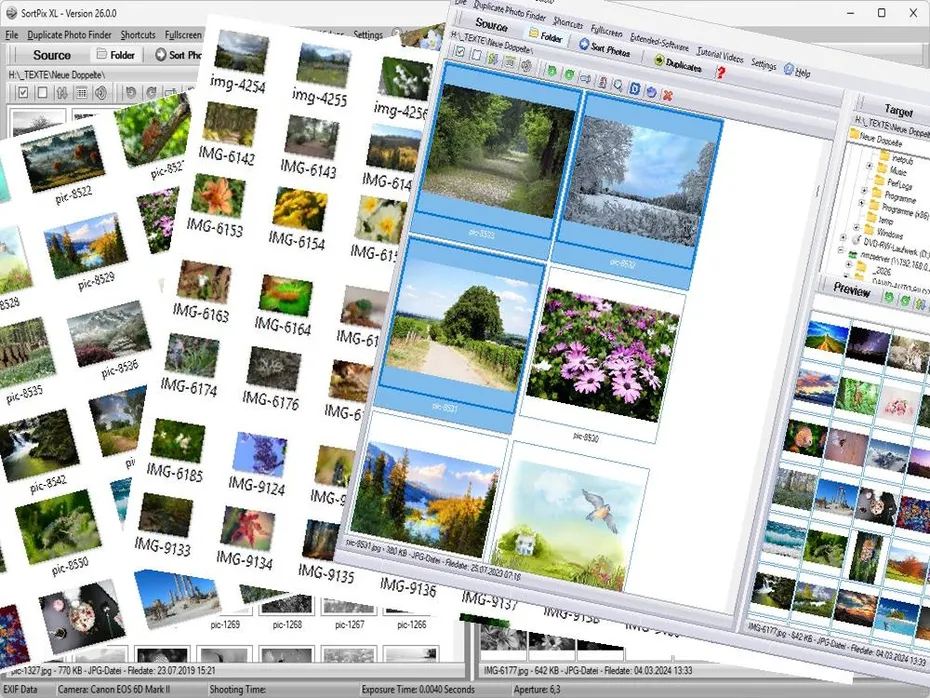The width and height of the screenshot is (930, 698).
Task: Click the deselect-all checkbox icon beside it
Action: point(476,56)
